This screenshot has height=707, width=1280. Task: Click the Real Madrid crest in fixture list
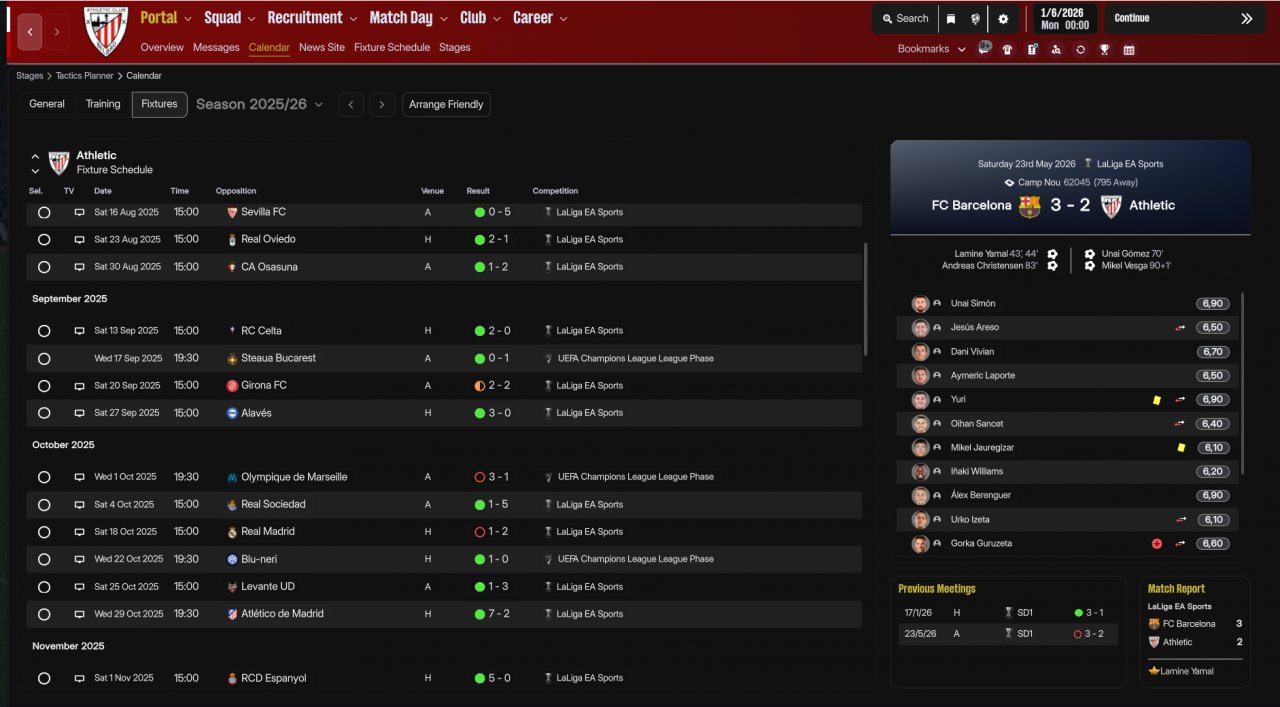(232, 532)
